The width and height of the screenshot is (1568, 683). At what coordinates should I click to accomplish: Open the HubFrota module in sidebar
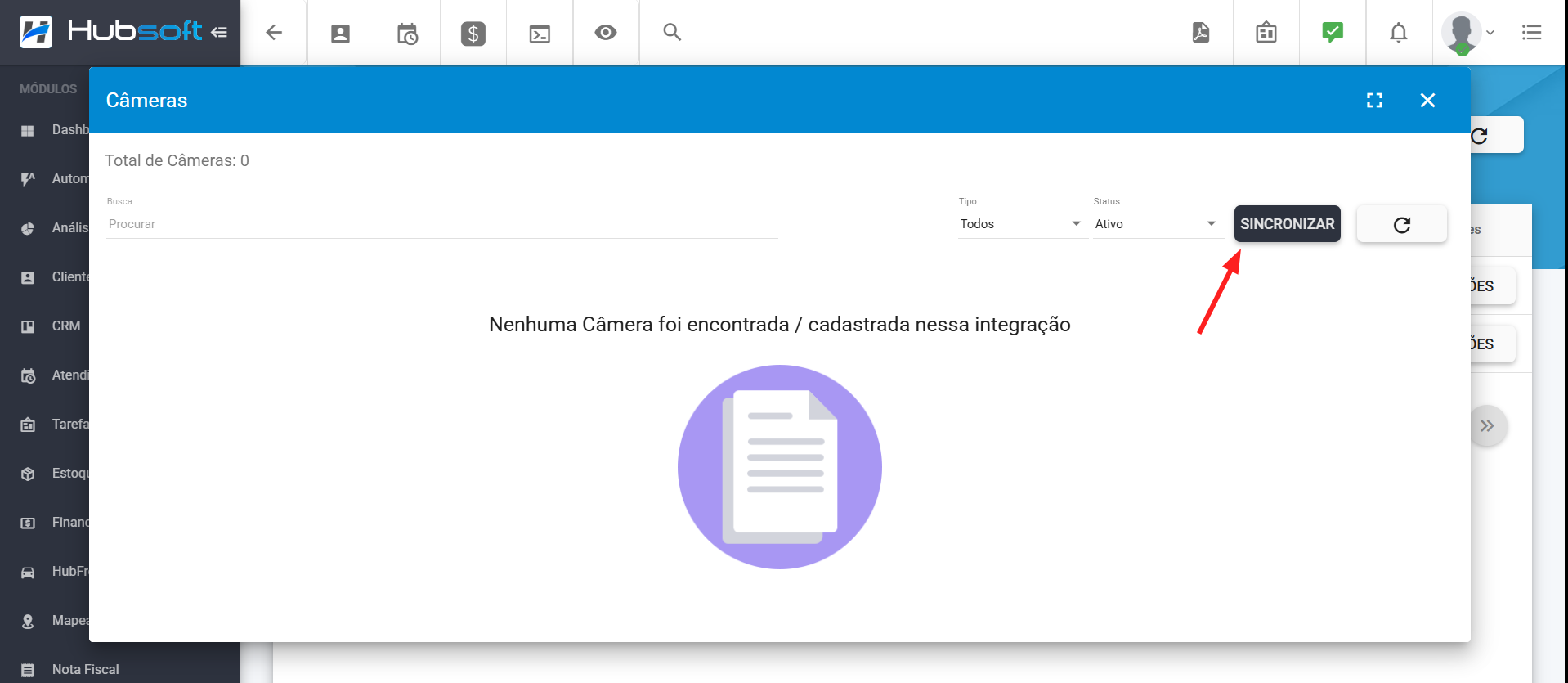tap(54, 572)
